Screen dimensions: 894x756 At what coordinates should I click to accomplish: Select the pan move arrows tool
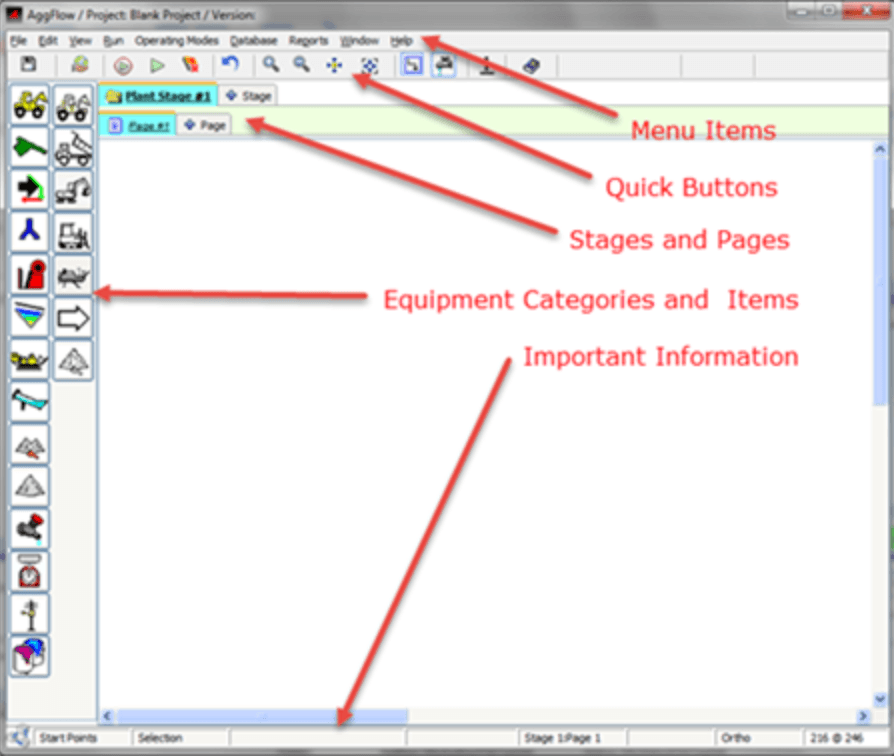(334, 66)
